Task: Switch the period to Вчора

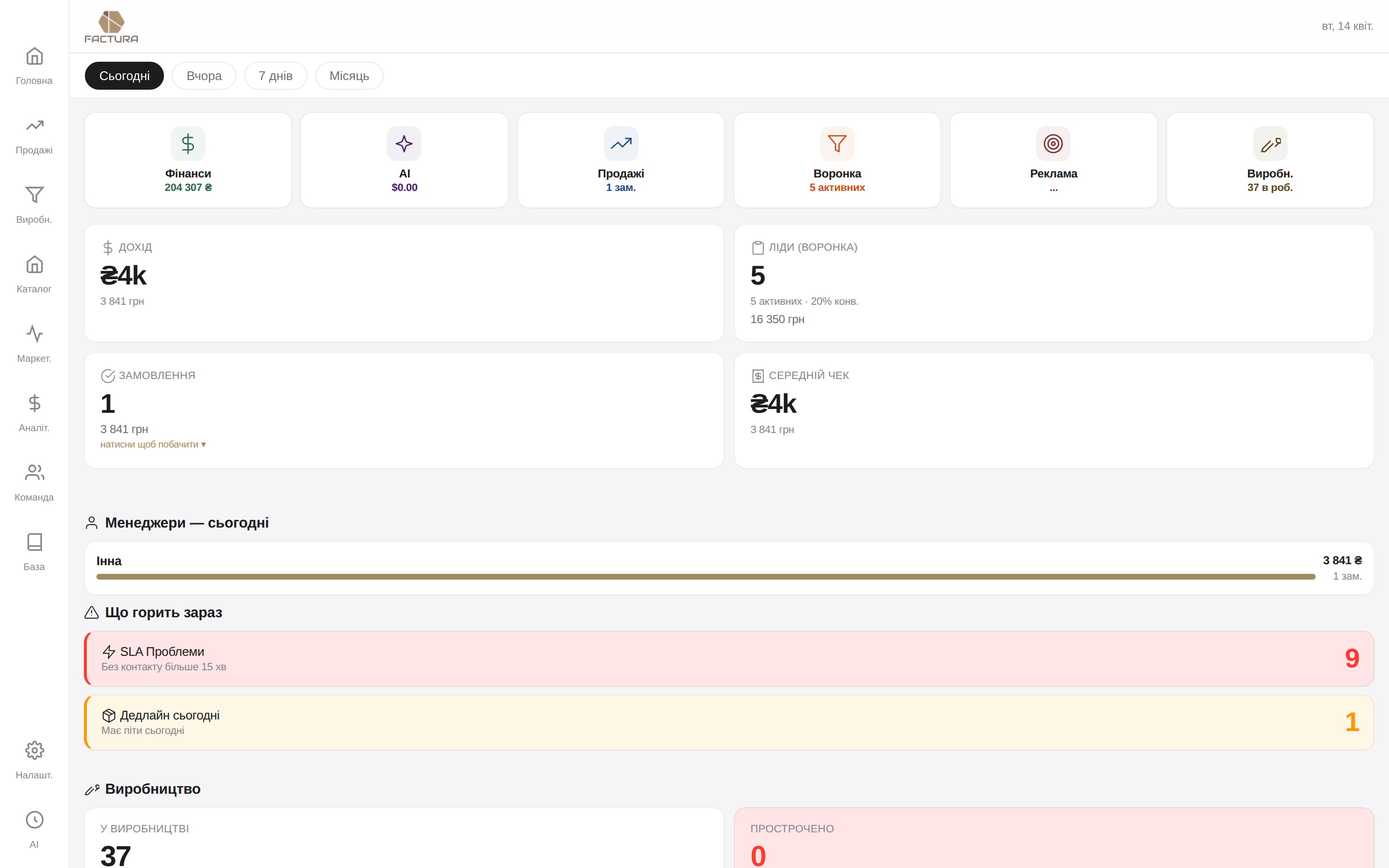Action: tap(204, 76)
